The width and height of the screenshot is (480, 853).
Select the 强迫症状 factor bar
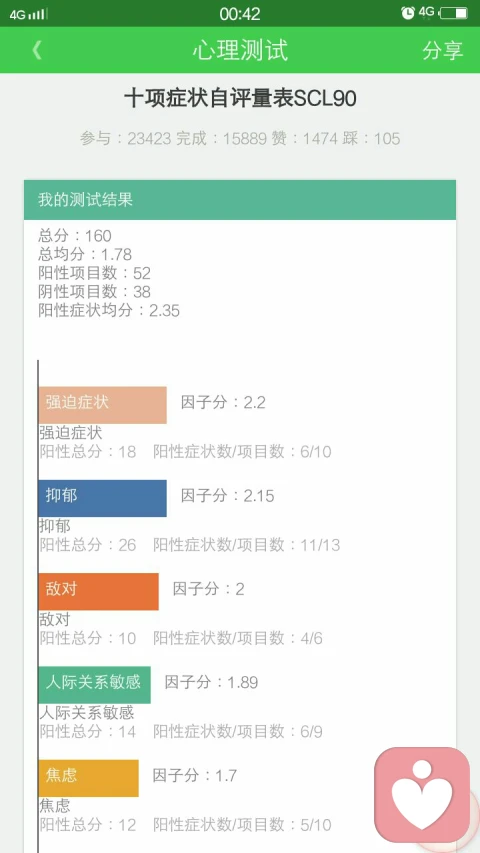click(x=102, y=405)
